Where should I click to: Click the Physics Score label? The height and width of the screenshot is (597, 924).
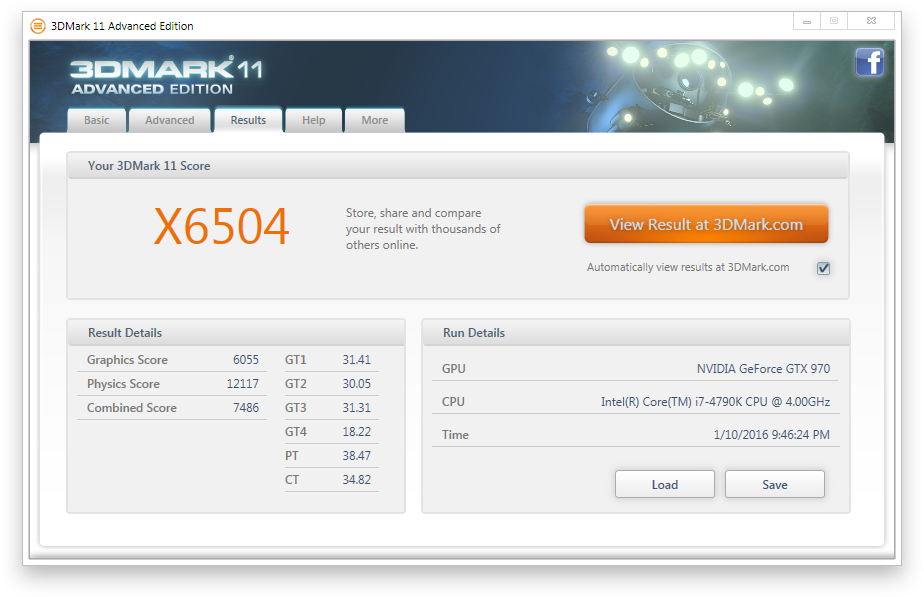click(x=123, y=384)
